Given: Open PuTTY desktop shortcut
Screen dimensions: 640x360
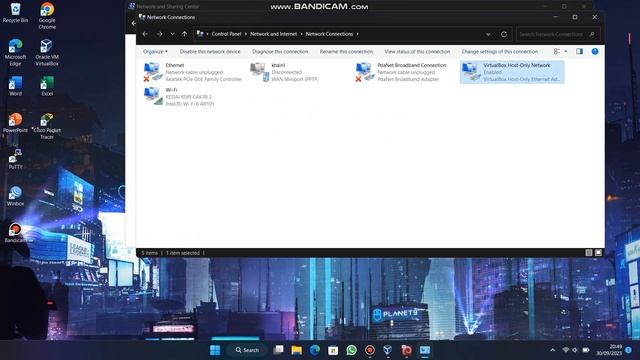Looking at the screenshot, I should 15,159.
